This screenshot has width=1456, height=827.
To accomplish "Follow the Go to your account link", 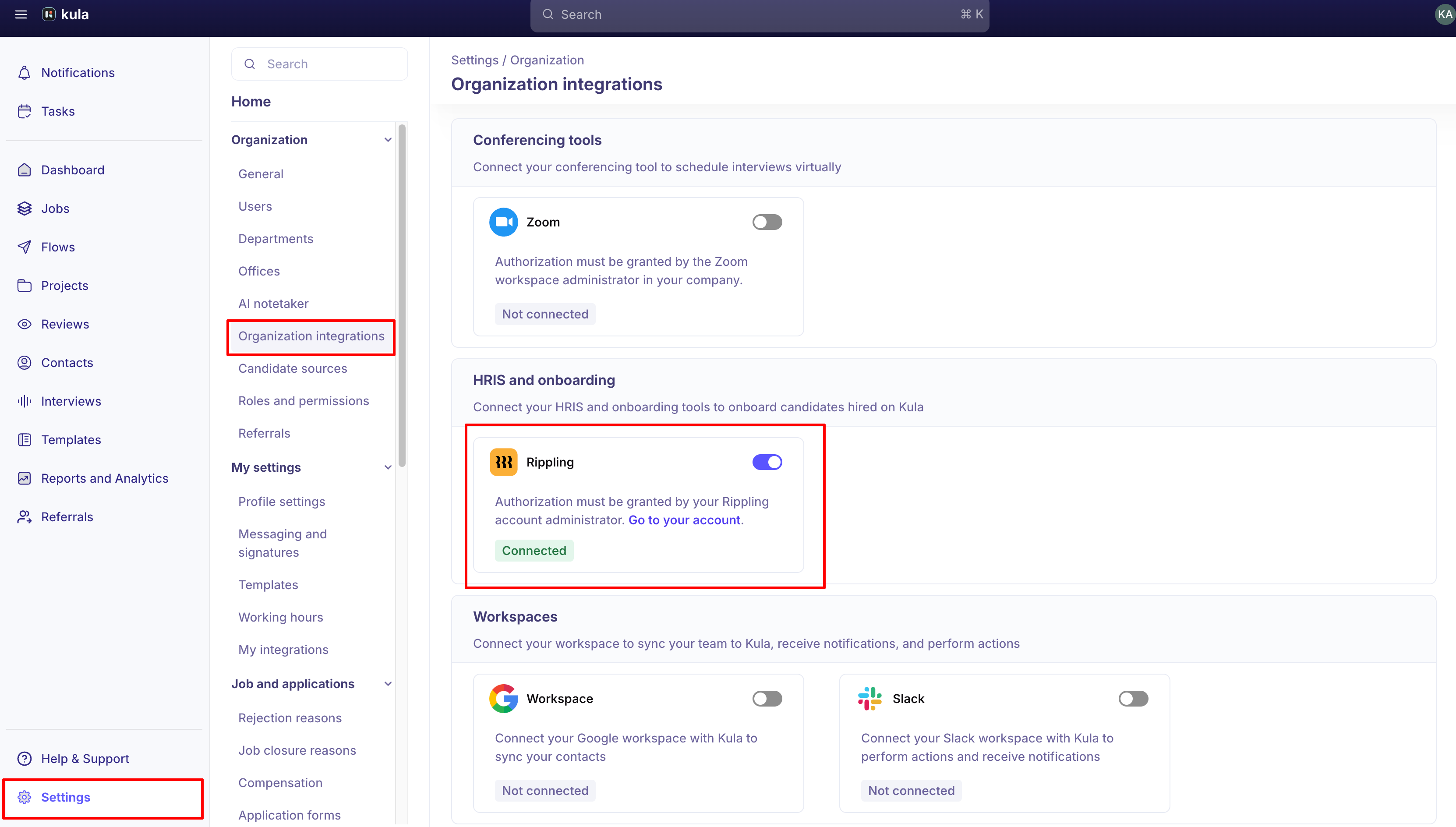I will tap(684, 520).
